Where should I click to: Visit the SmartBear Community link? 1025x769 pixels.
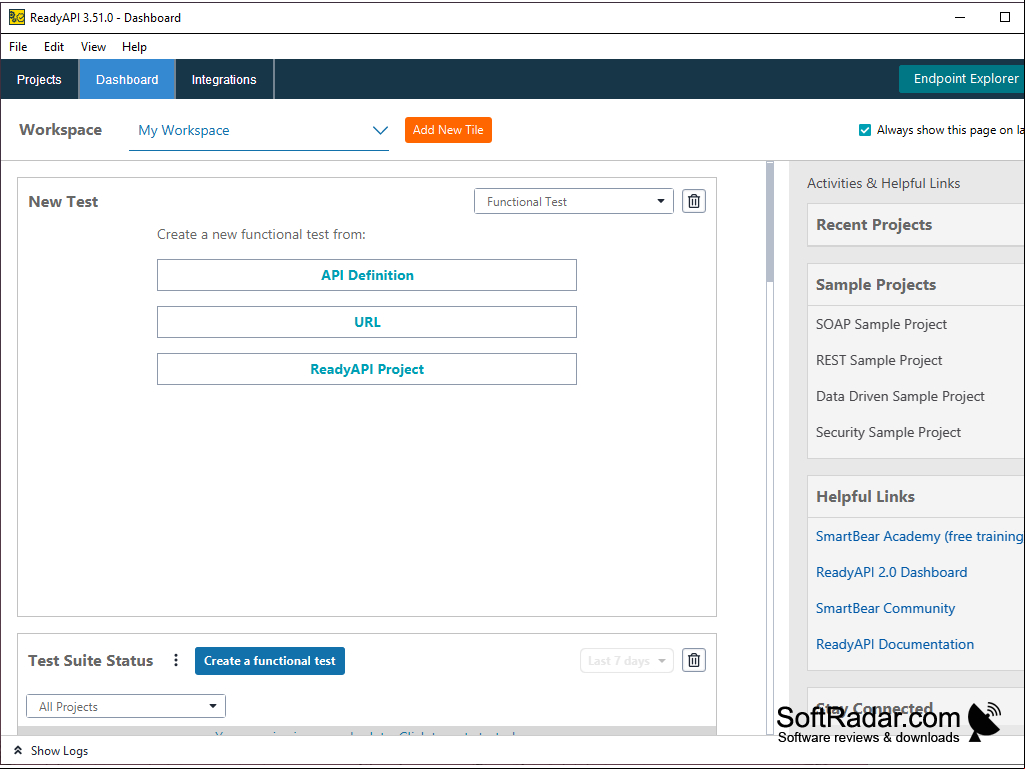[886, 608]
